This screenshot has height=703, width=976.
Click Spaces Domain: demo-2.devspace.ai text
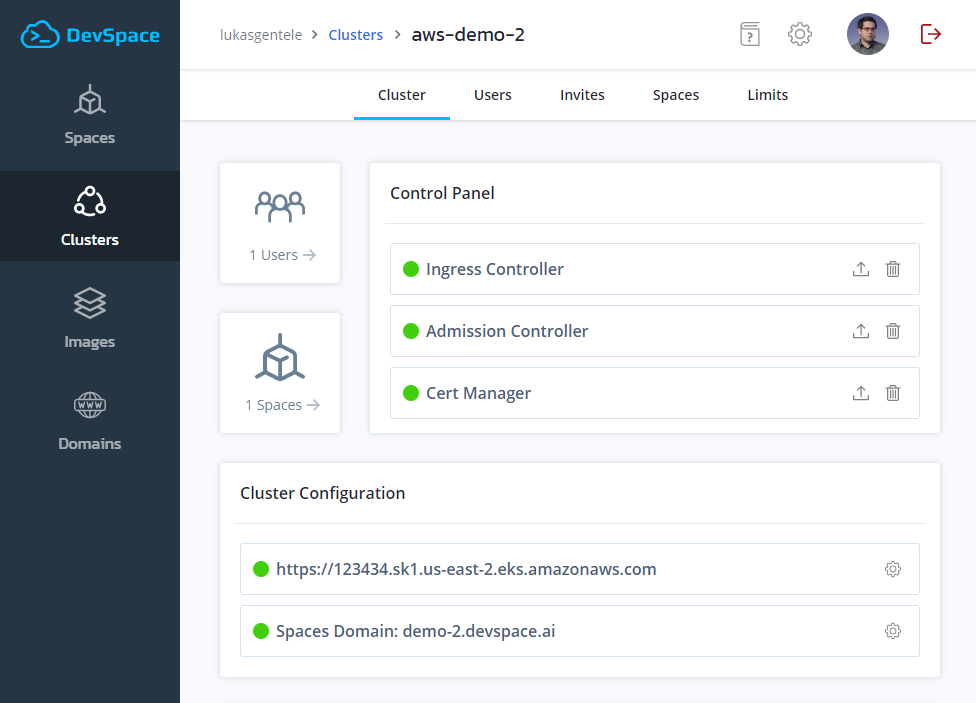(416, 631)
